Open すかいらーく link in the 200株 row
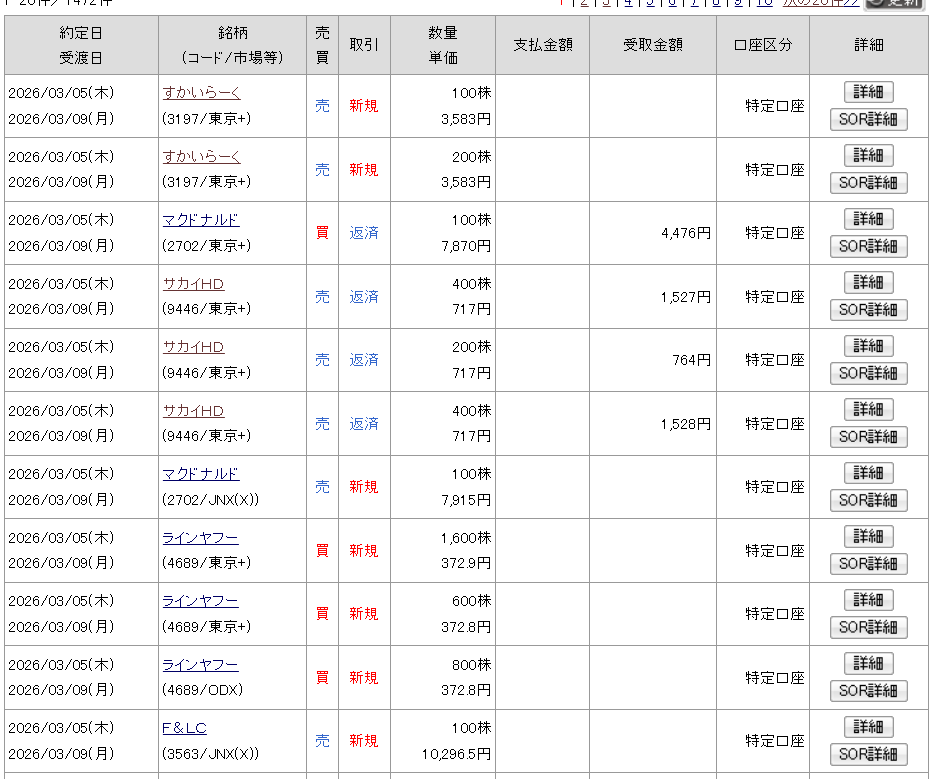 coord(201,157)
